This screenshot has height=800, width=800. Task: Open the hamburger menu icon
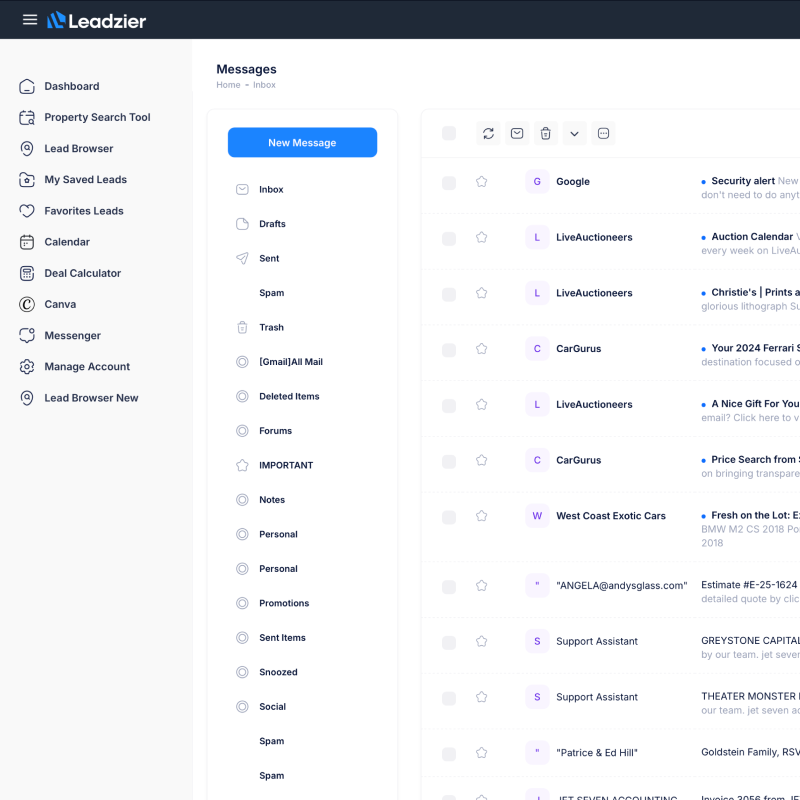pos(30,20)
